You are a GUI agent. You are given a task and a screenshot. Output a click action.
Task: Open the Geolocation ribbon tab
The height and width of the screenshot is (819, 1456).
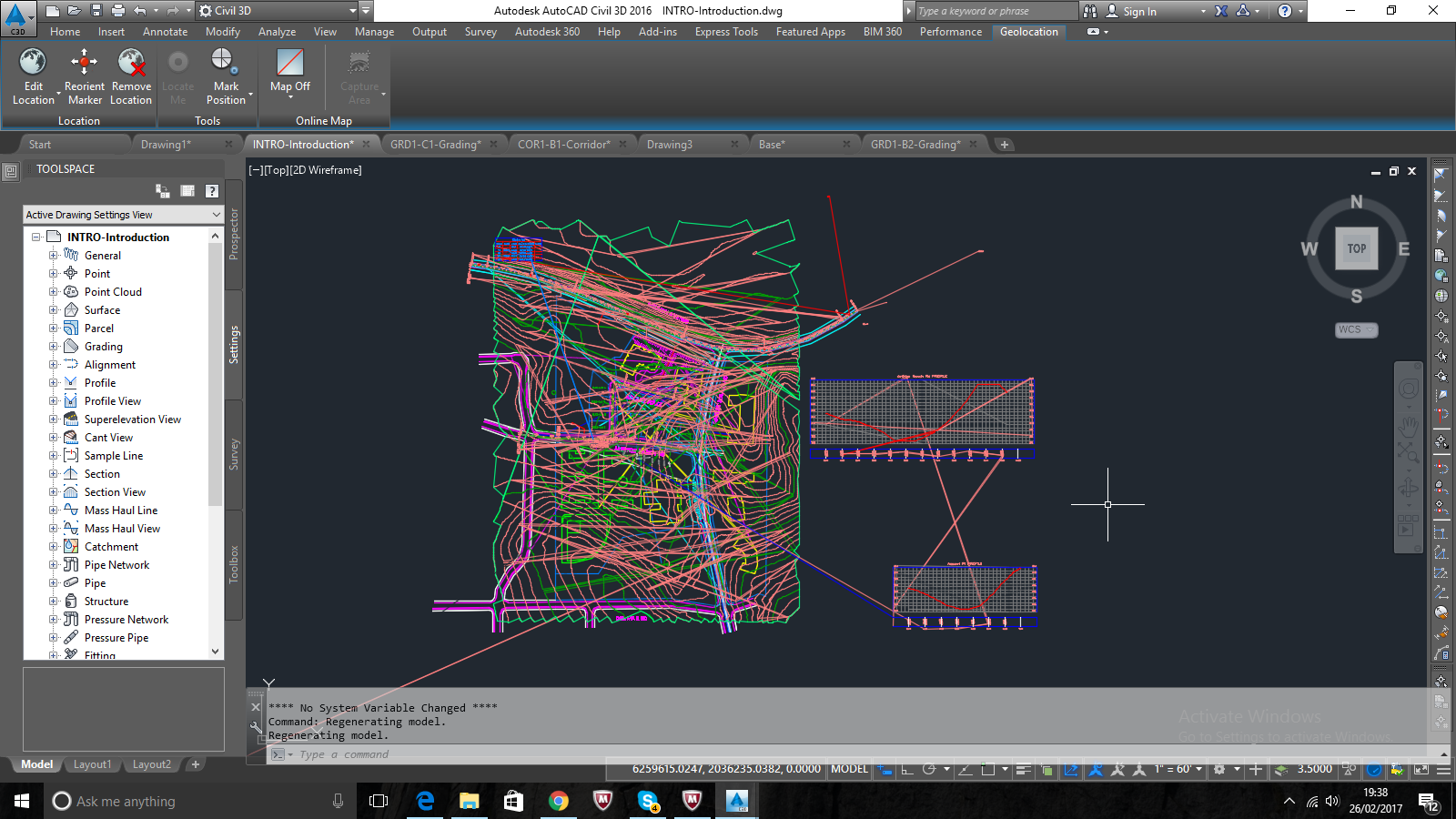pyautogui.click(x=1028, y=32)
